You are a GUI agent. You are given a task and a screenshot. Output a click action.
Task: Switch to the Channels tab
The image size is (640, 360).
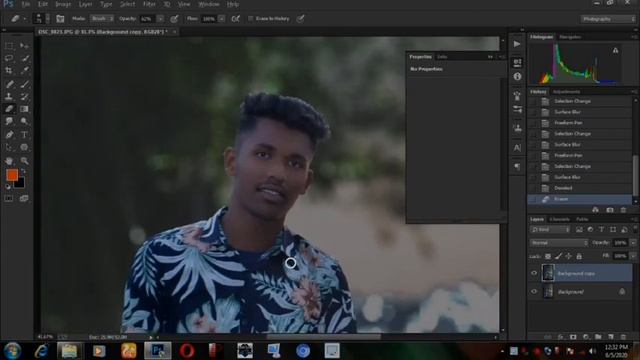(x=559, y=220)
